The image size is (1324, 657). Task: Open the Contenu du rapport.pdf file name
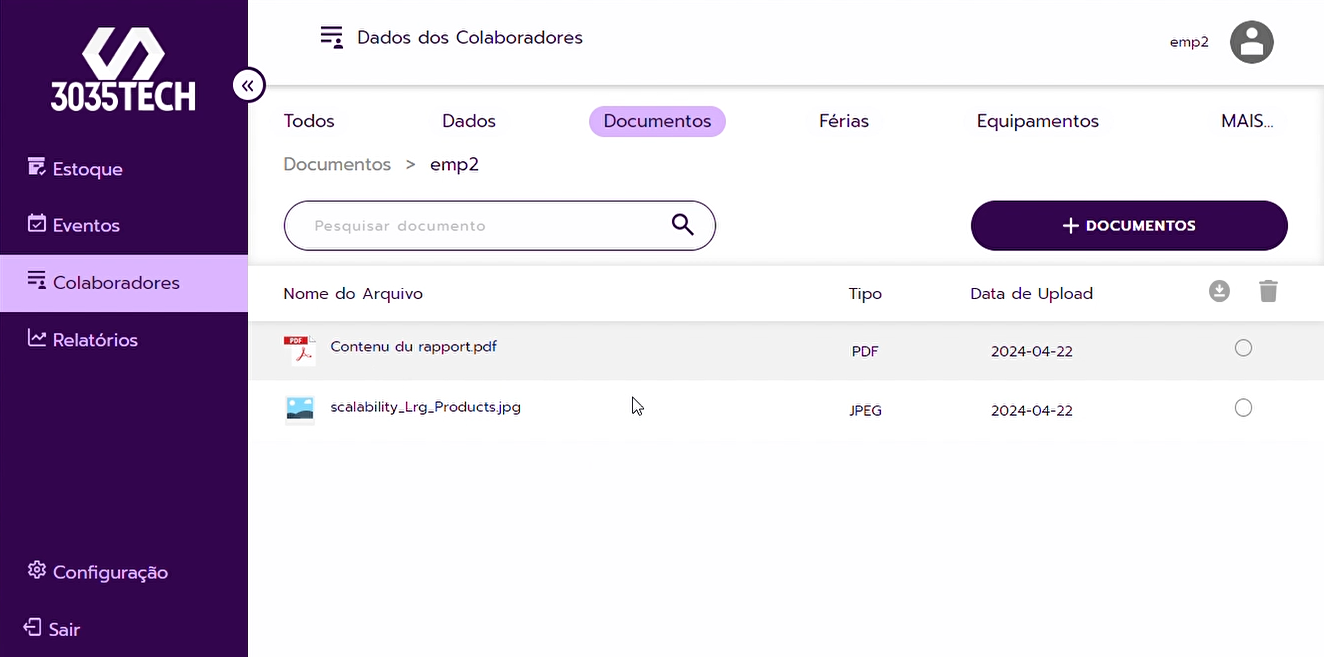tap(414, 347)
